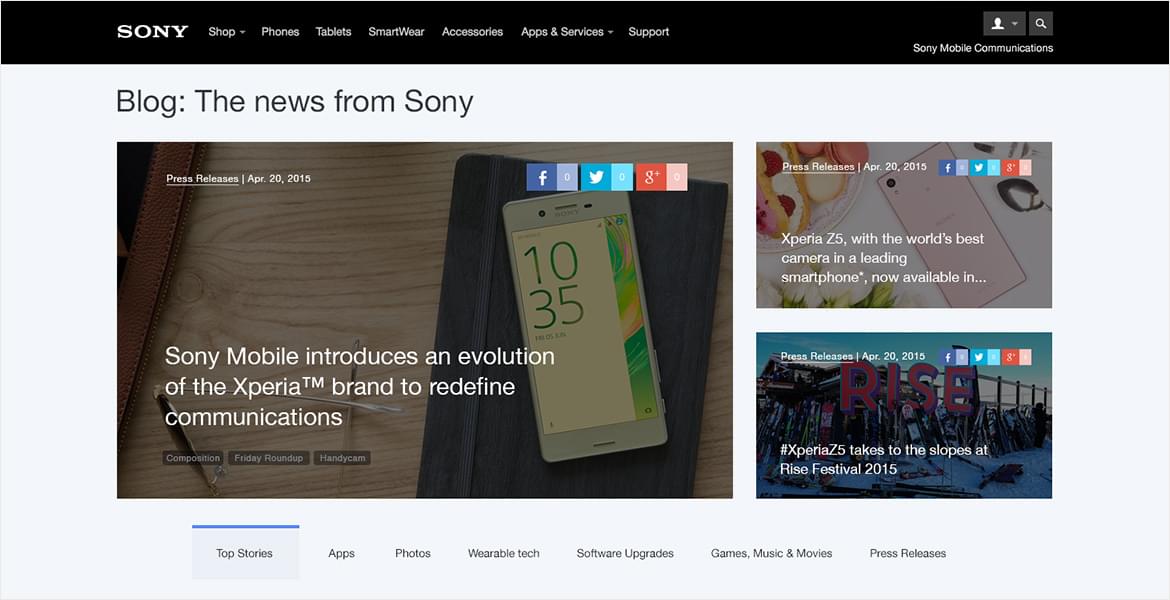This screenshot has width=1170, height=600.
Task: Share Xperia Z5 camera article on Facebook
Action: tap(948, 168)
